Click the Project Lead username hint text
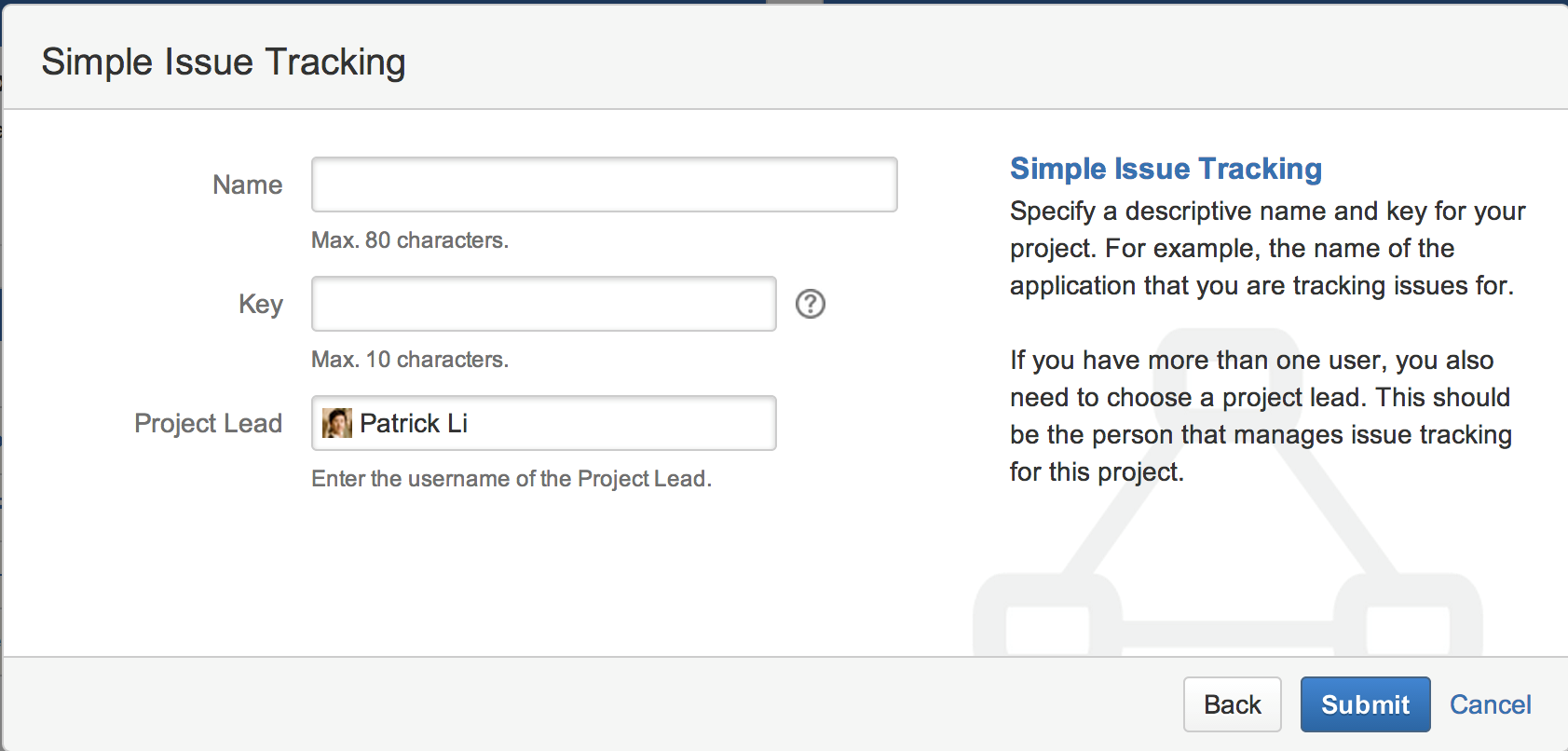This screenshot has width=1568, height=751. click(x=511, y=479)
